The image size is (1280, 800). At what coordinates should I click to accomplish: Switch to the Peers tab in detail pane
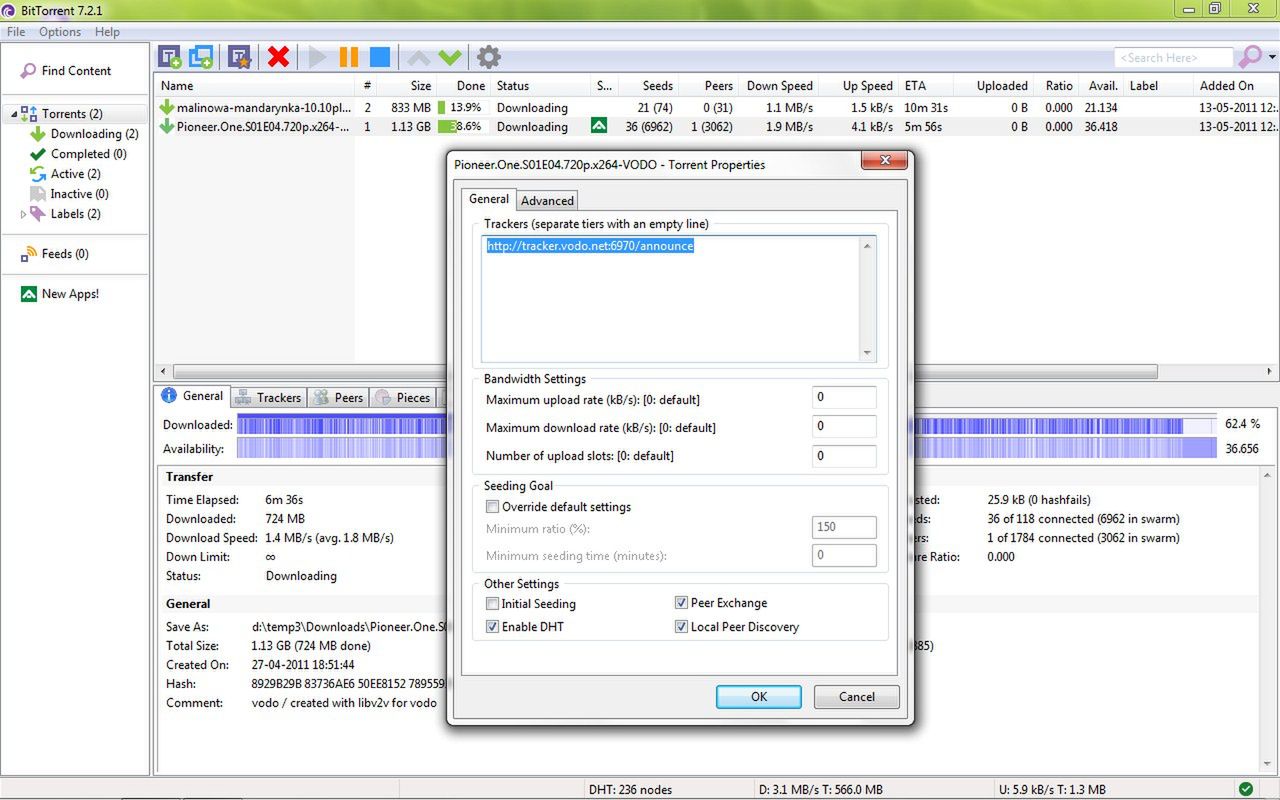(x=338, y=397)
